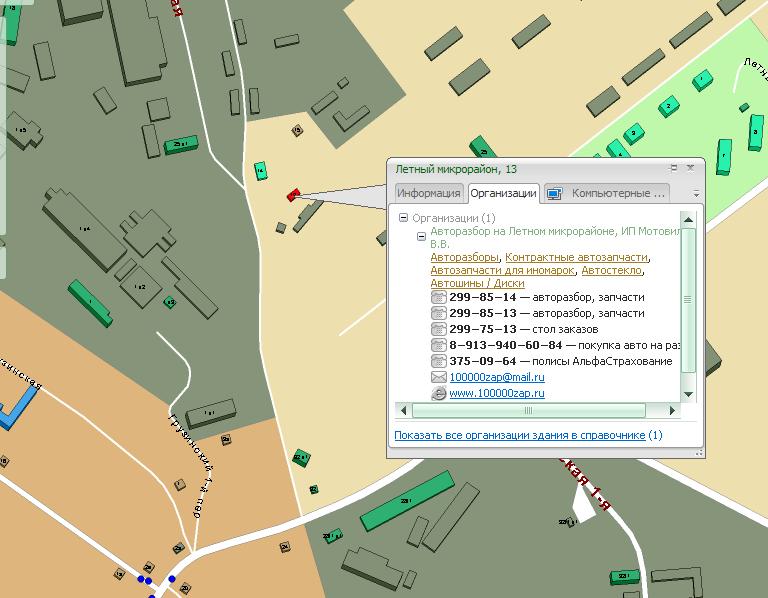Click the vertical scrollbar's down arrow
Image resolution: width=768 pixels, height=598 pixels.
688,394
